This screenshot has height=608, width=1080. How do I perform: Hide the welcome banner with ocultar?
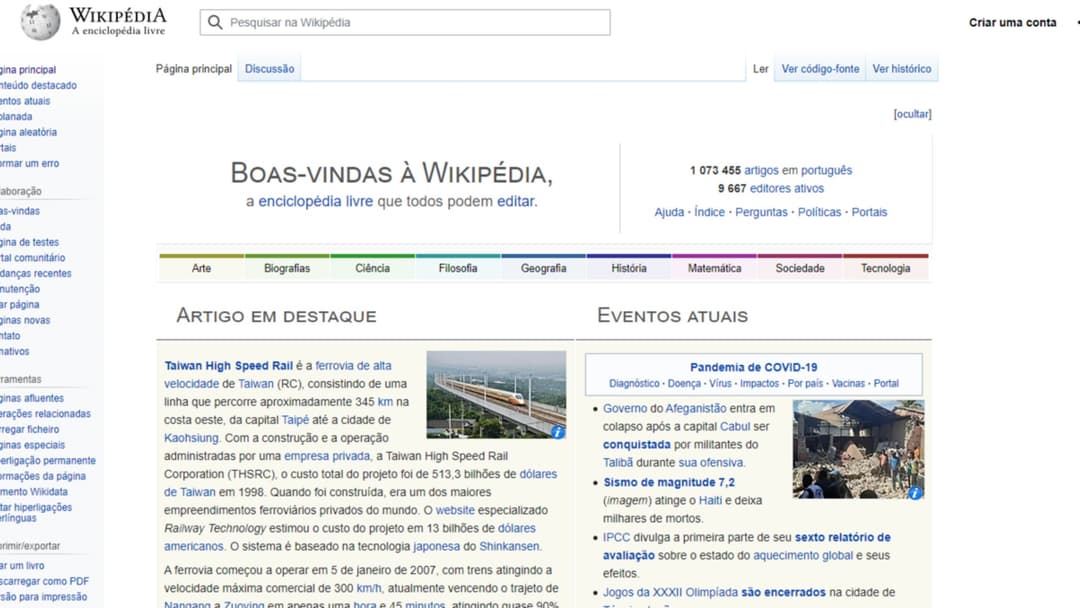[913, 114]
